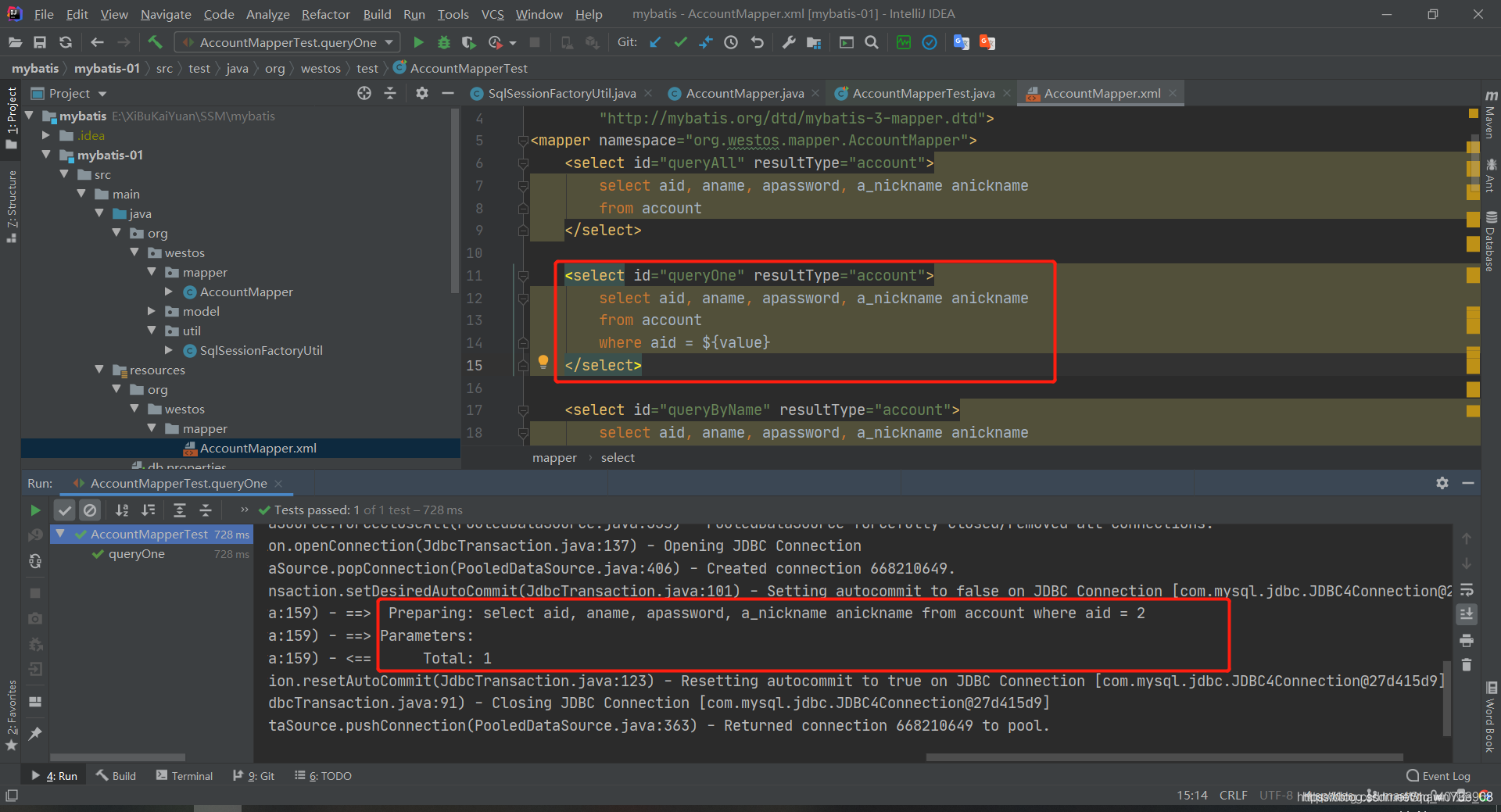
Task: Open Project panel gear options
Action: coord(422,93)
